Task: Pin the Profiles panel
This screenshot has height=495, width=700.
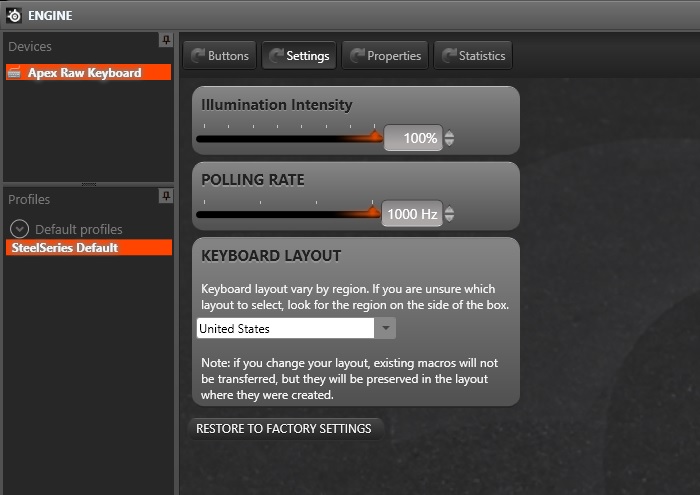Action: click(166, 196)
